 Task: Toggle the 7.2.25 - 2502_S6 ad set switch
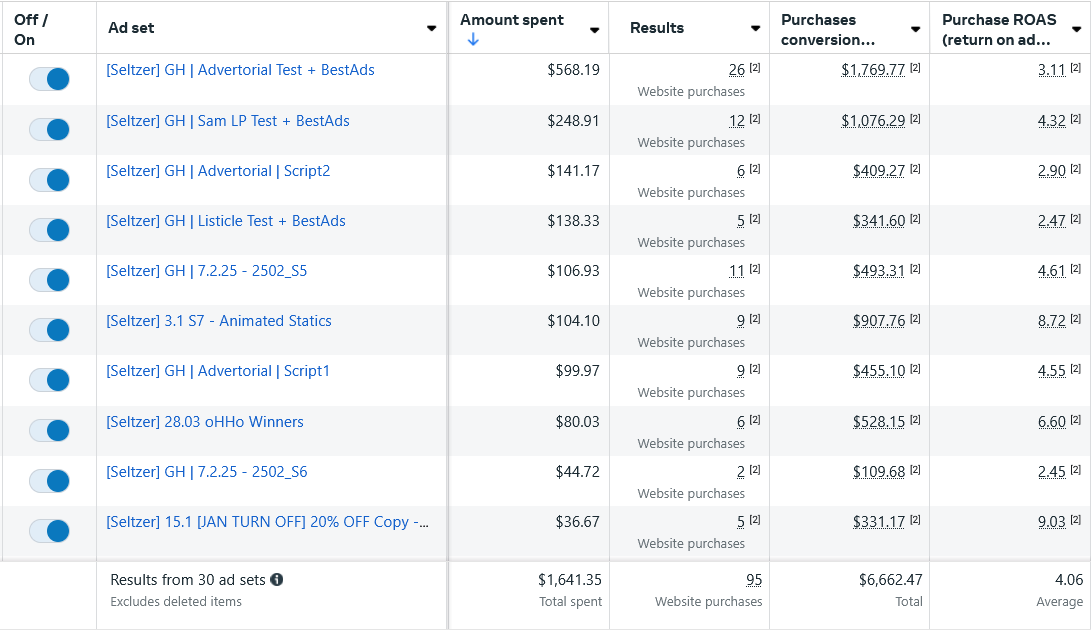(49, 481)
